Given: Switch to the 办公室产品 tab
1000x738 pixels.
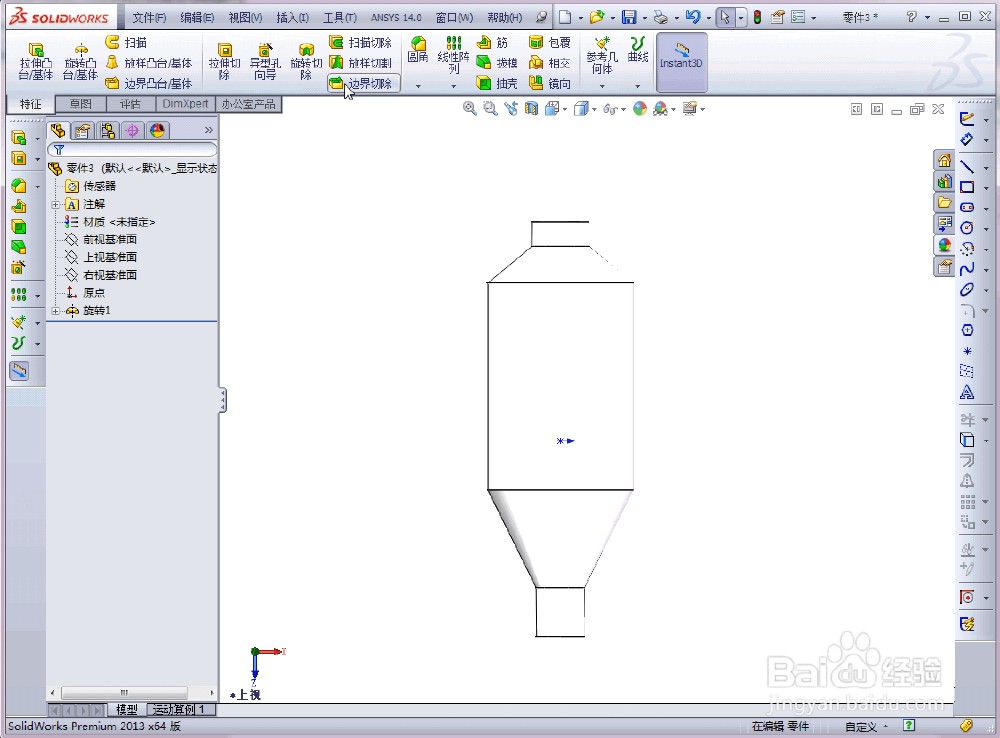Looking at the screenshot, I should [249, 103].
